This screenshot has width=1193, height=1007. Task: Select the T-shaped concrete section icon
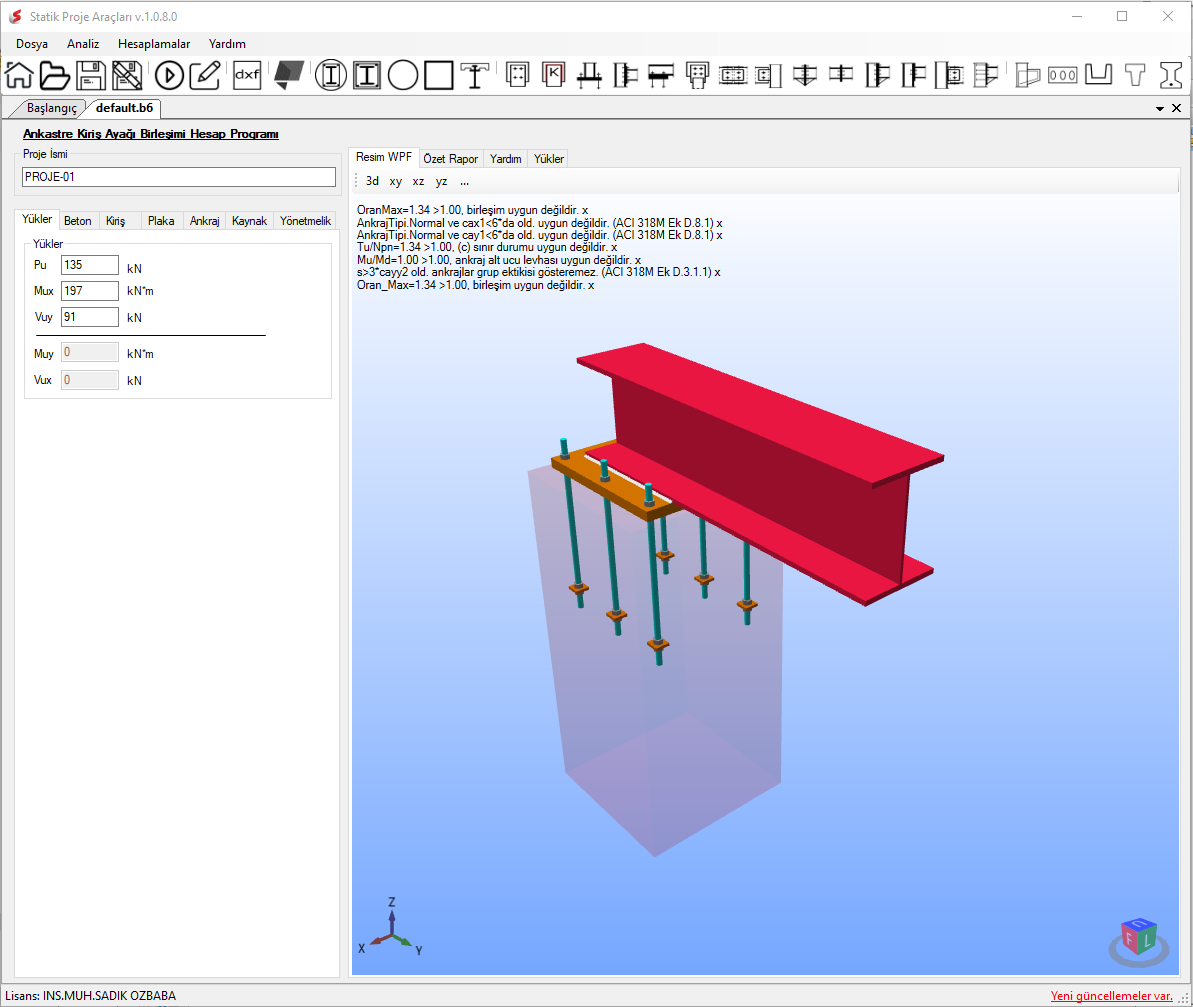pos(1134,75)
